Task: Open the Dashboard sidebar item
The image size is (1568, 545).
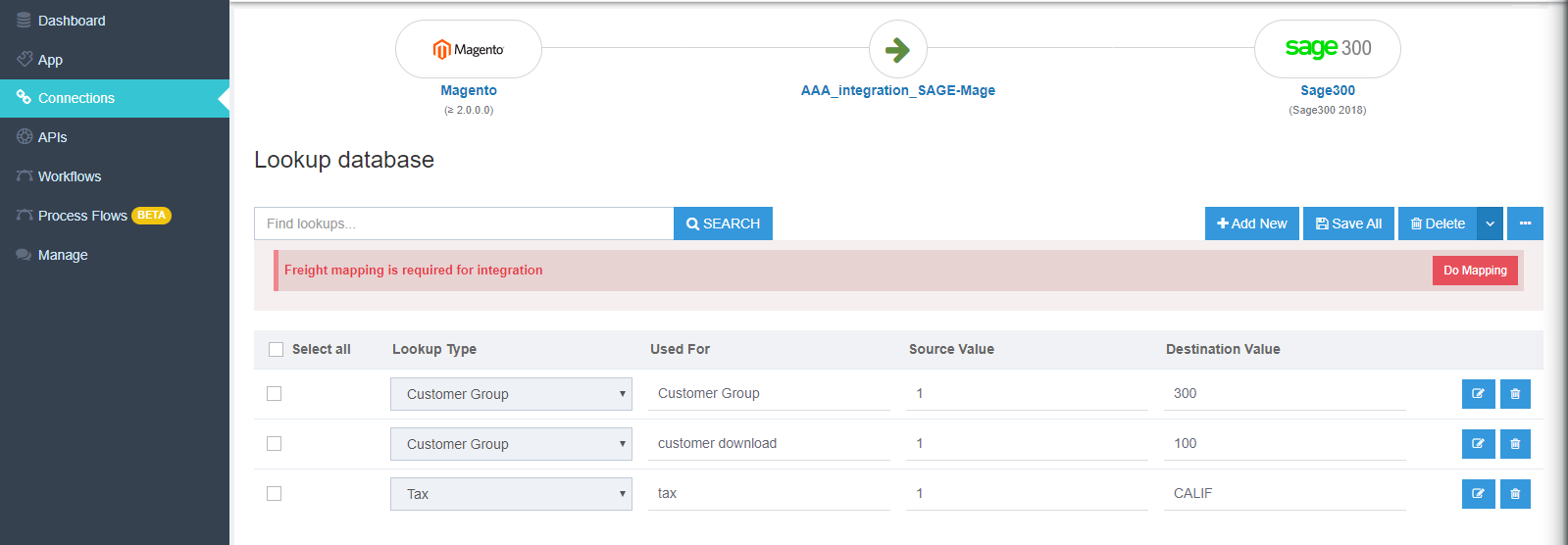Action: [115, 21]
